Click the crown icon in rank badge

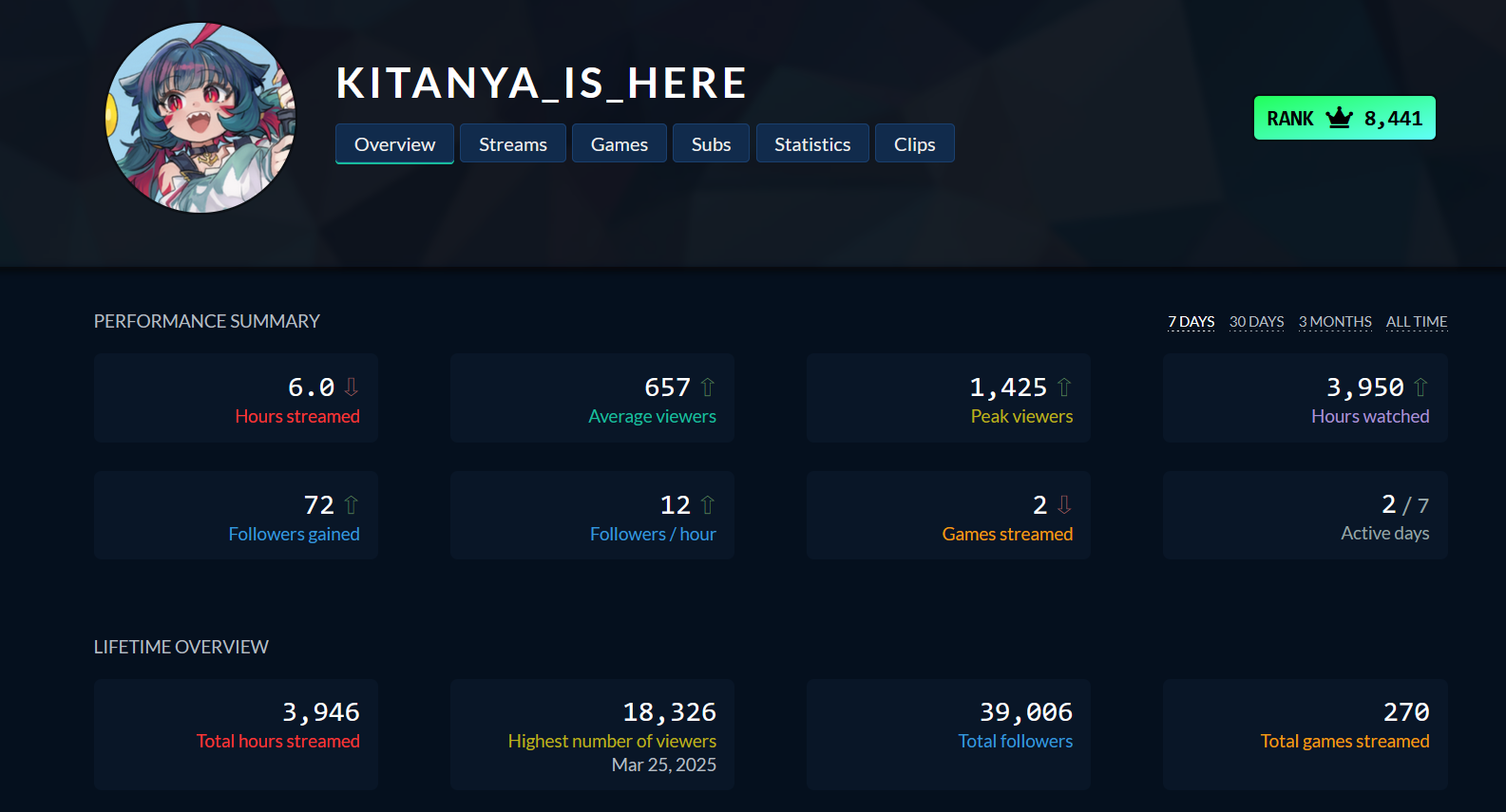coord(1339,118)
